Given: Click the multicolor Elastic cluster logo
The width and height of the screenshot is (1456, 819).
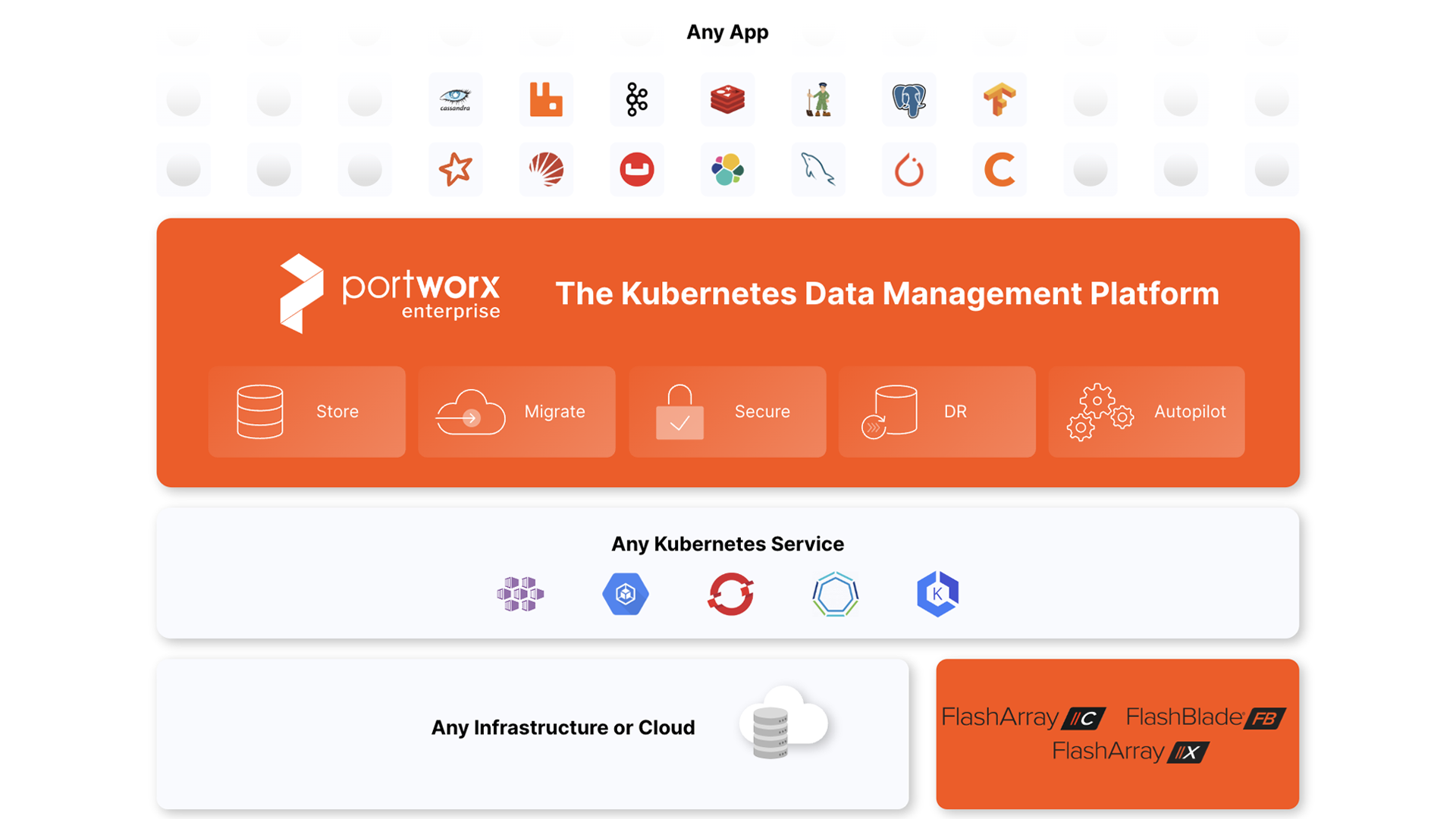Looking at the screenshot, I should coord(727,169).
